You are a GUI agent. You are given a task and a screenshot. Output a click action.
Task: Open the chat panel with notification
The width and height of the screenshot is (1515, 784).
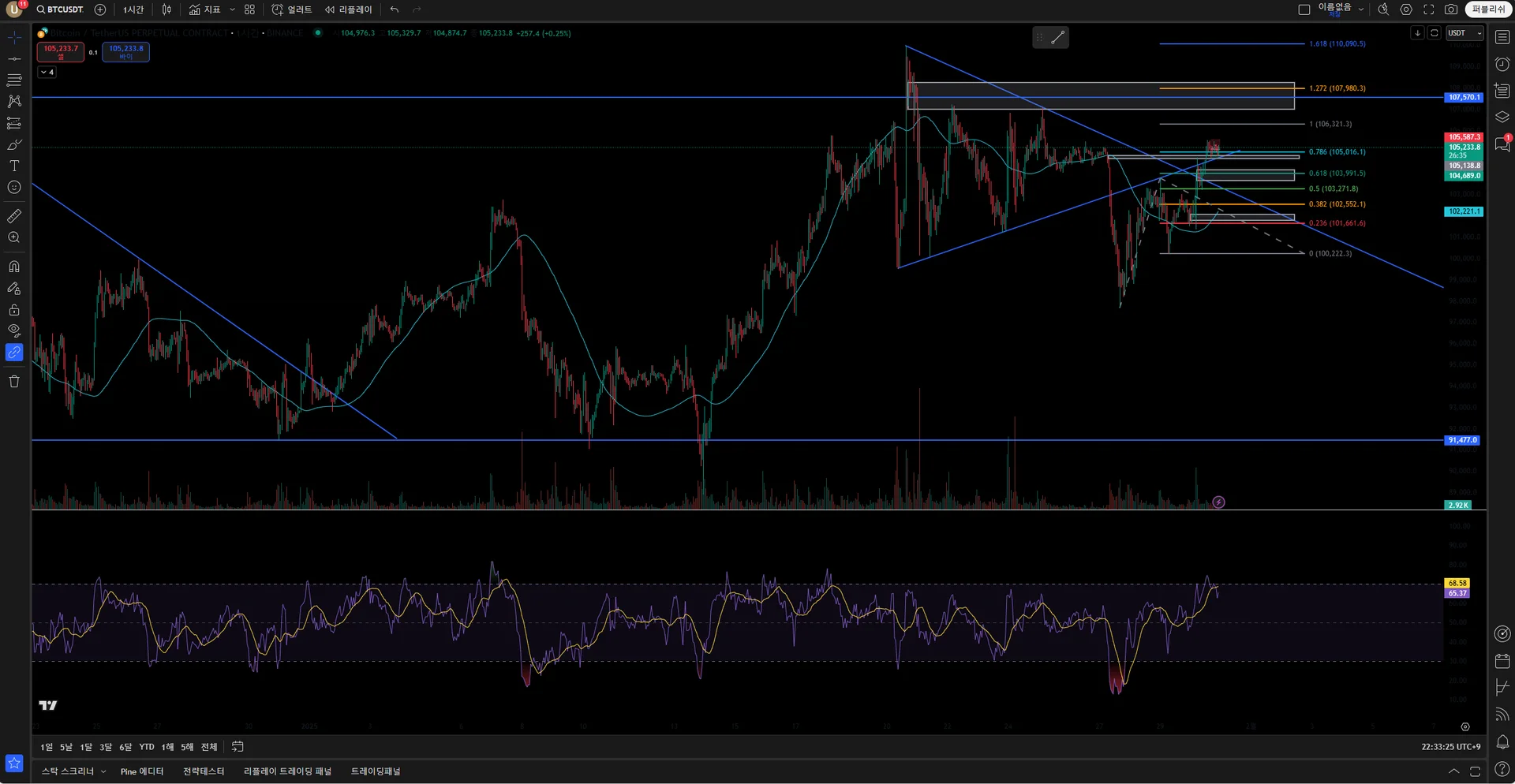1502,144
